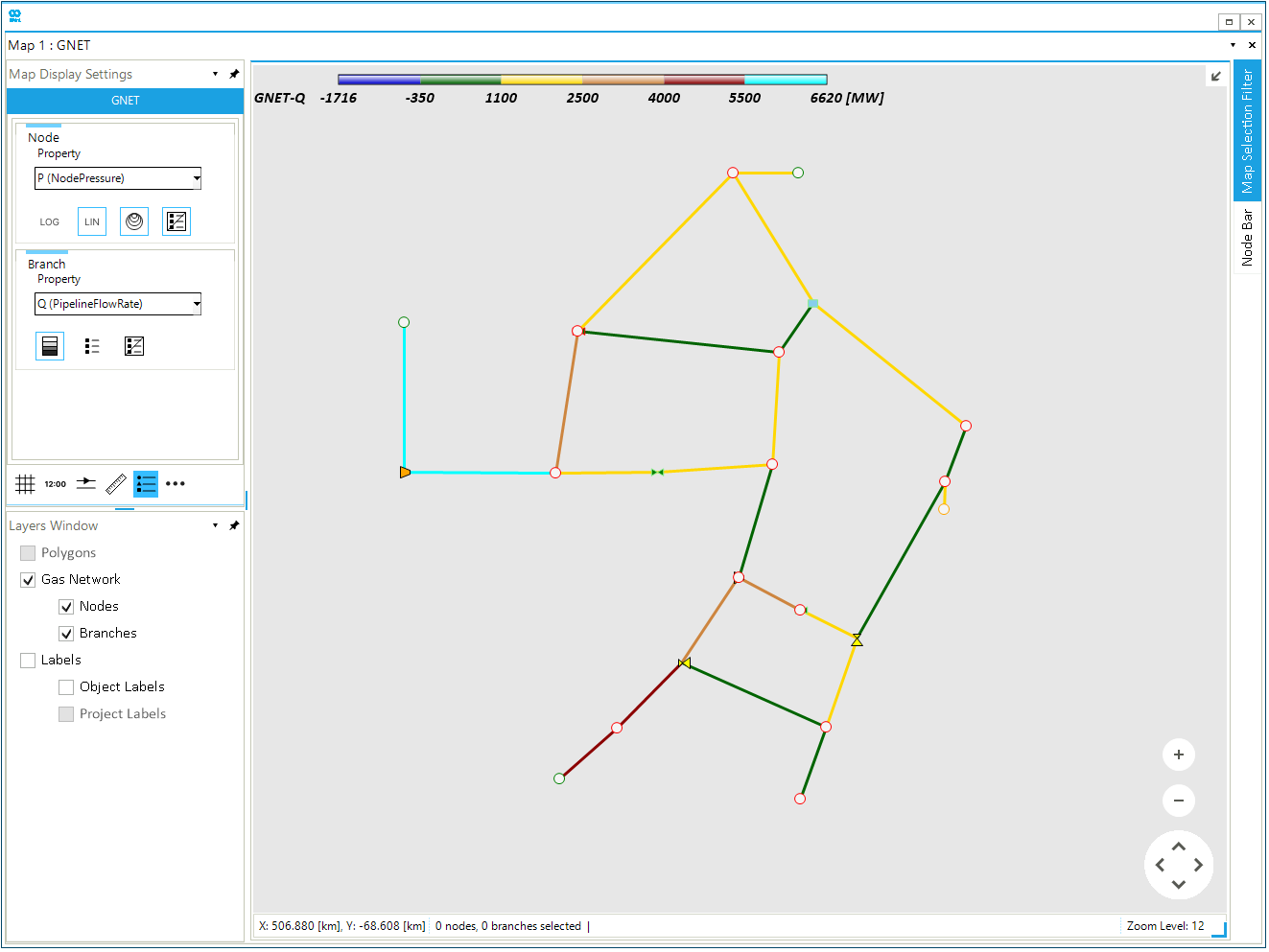The image size is (1269, 952).
Task: Select the branch color gradient icon
Action: (x=50, y=346)
